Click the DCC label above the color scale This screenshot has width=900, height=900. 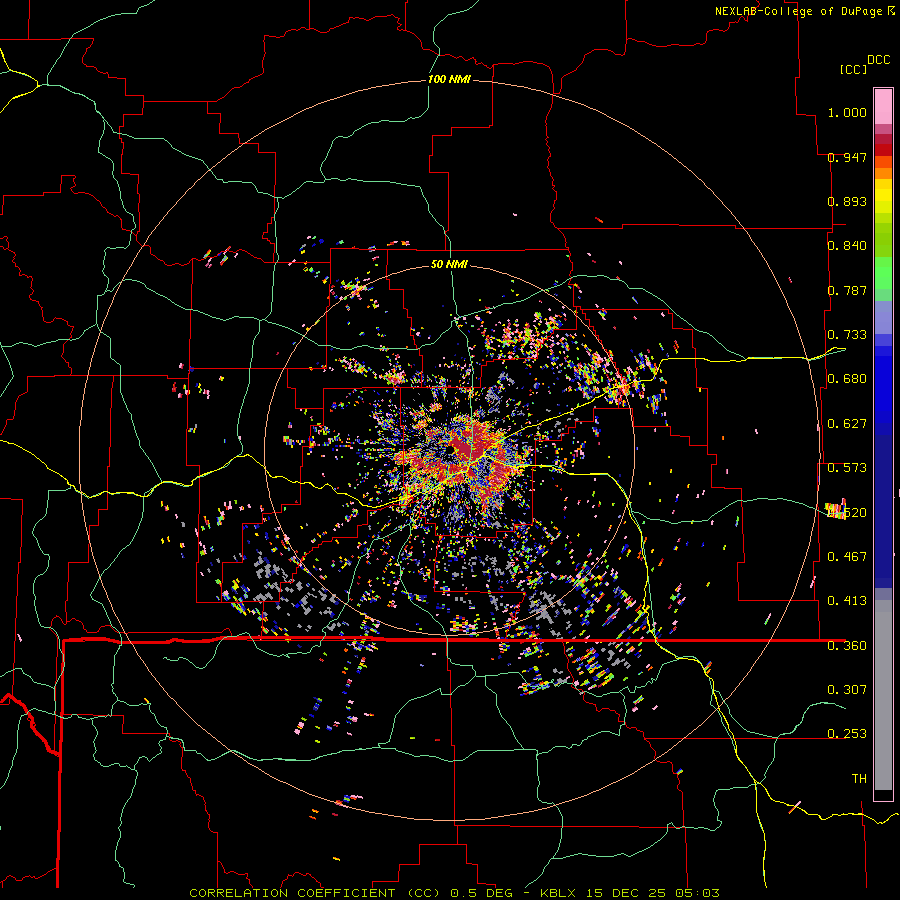878,60
